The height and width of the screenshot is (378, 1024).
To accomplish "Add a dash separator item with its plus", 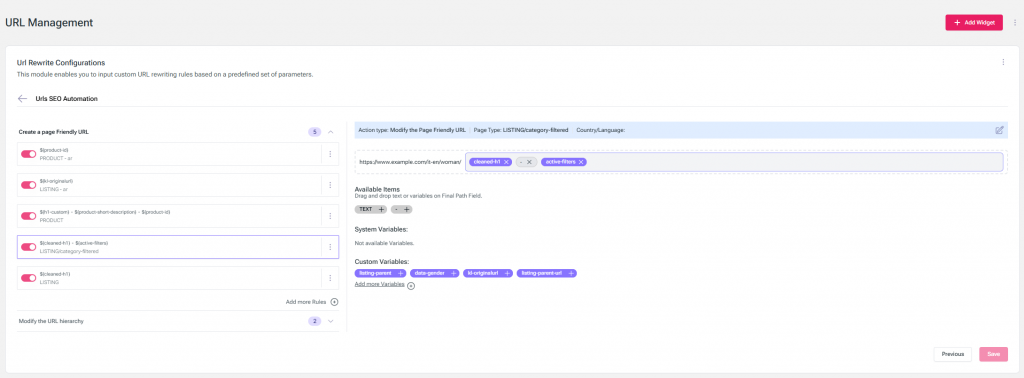I will pyautogui.click(x=406, y=209).
